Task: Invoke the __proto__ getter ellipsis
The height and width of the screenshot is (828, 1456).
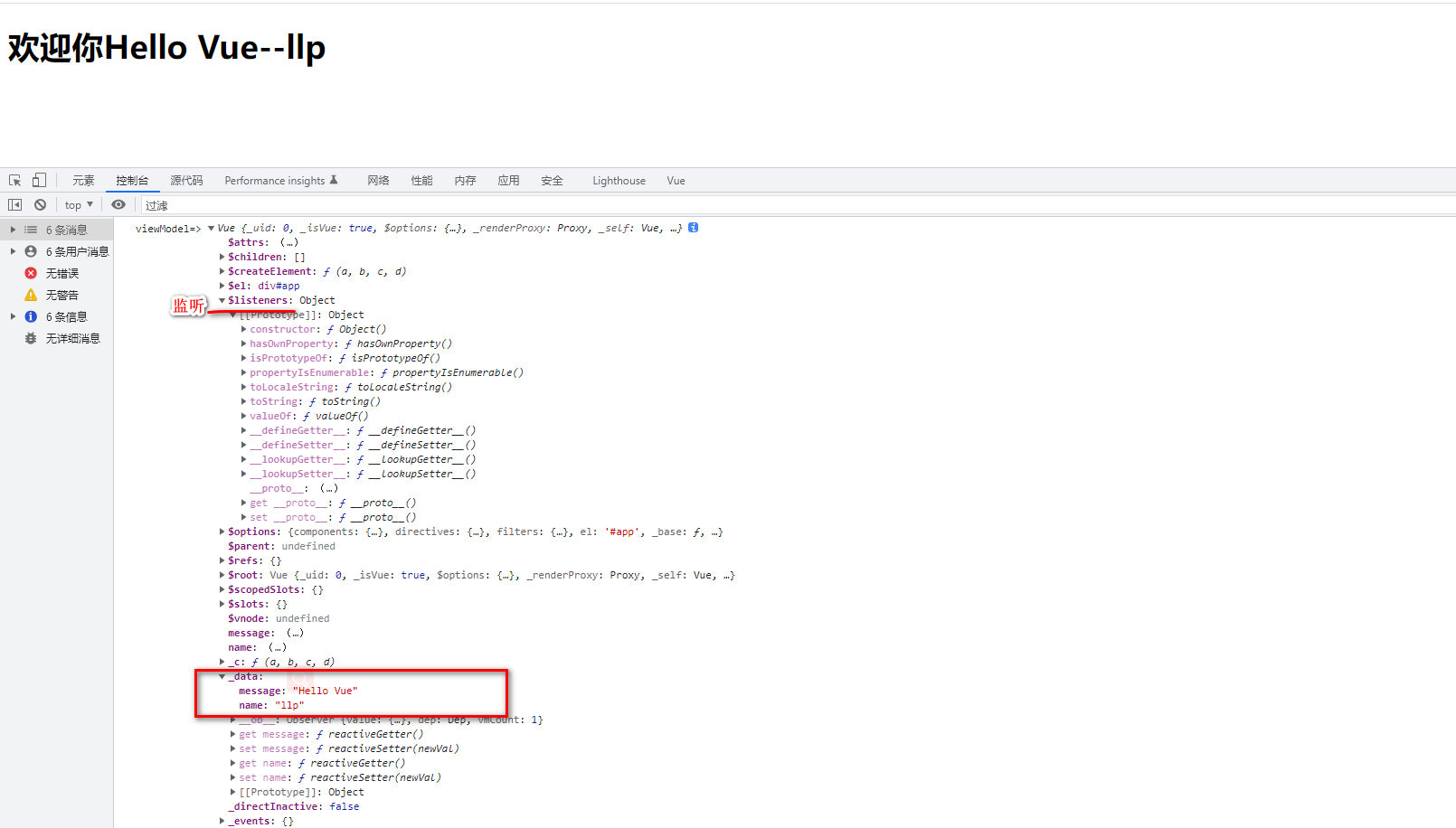Action: click(329, 488)
